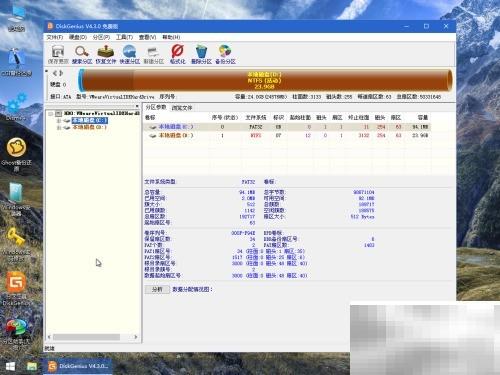
Task: Click the 保存更改 (save changes) toolbar icon
Action: (58, 55)
